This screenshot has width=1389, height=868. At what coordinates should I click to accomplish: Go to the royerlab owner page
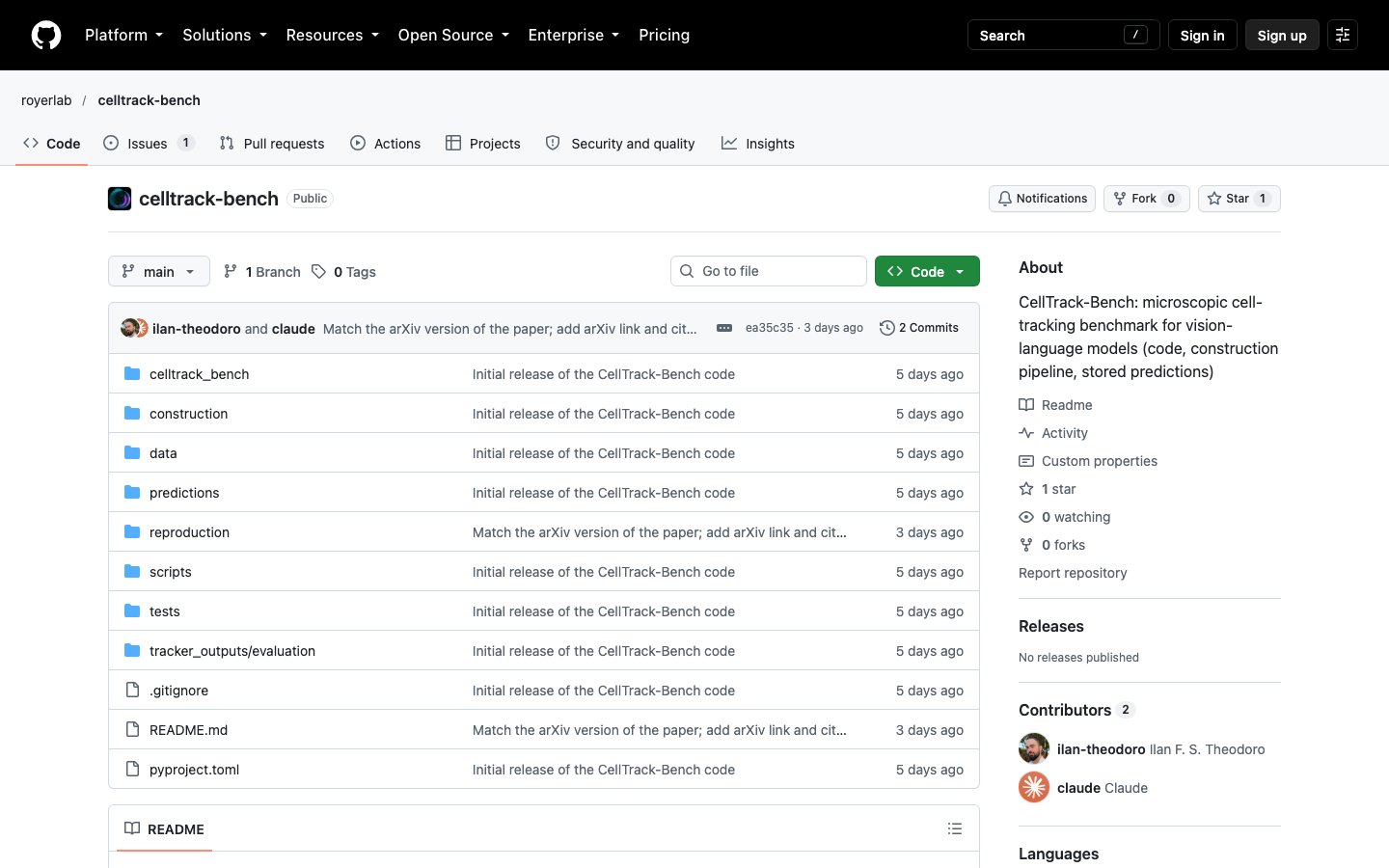[x=46, y=100]
